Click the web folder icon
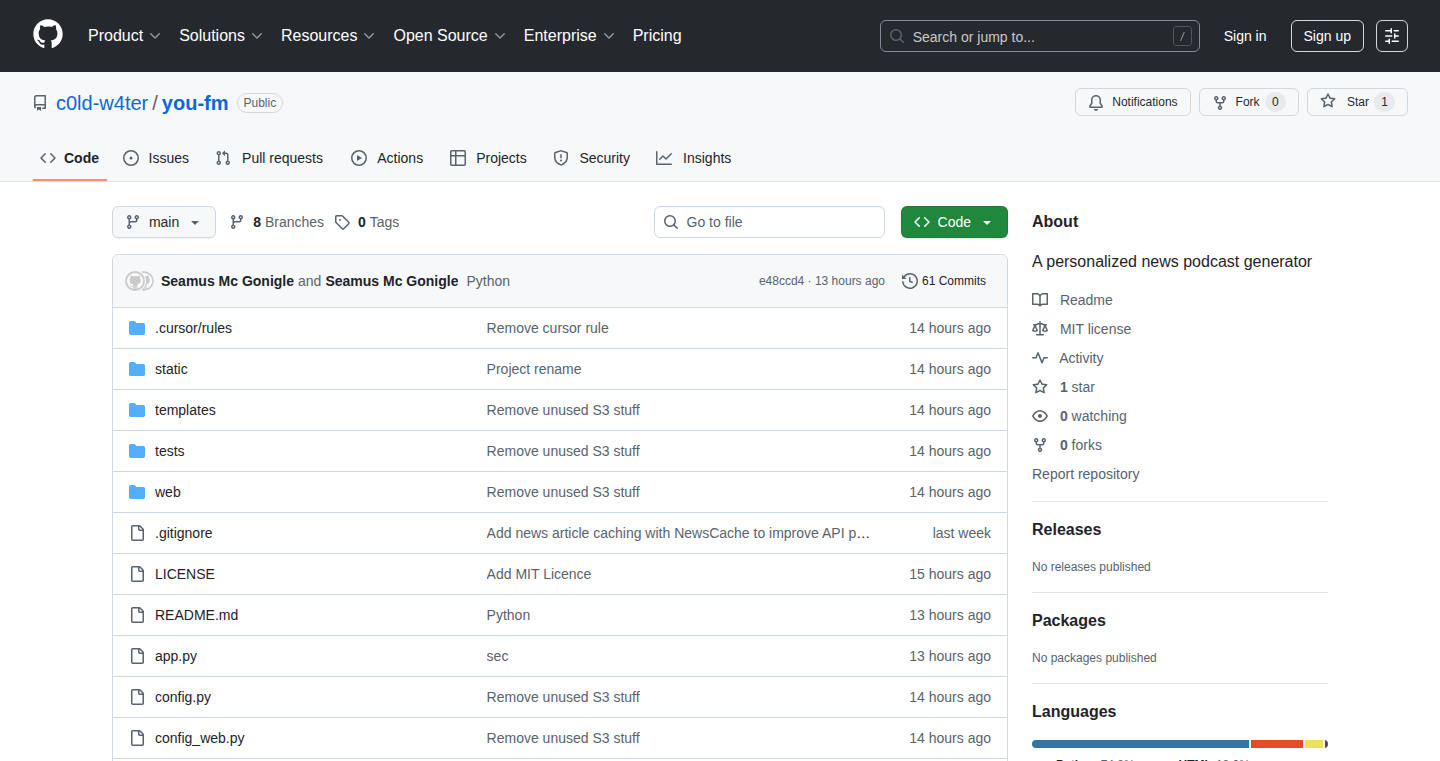Screen dimensions: 1440x761 pos(137,492)
